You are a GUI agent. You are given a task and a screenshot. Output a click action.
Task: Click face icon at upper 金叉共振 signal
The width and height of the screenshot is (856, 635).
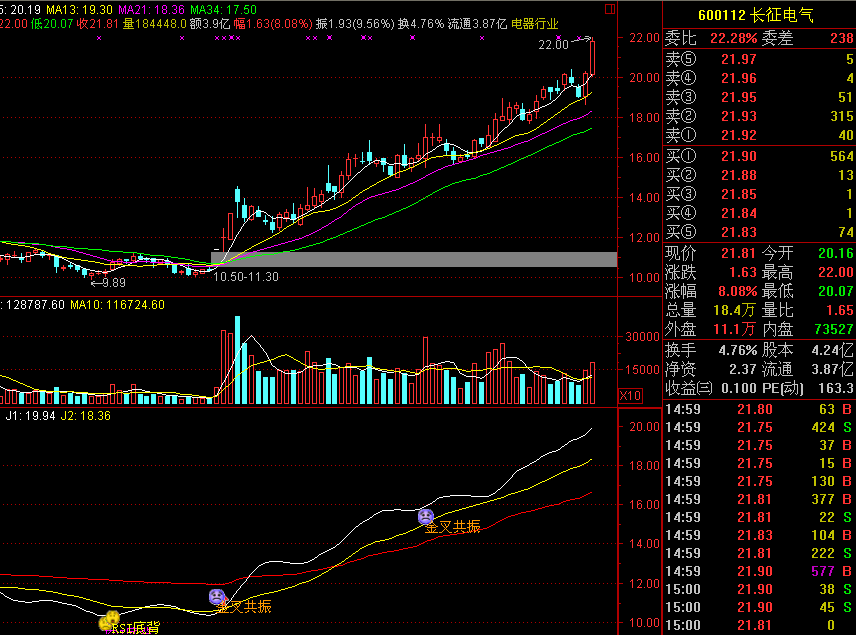pyautogui.click(x=426, y=516)
